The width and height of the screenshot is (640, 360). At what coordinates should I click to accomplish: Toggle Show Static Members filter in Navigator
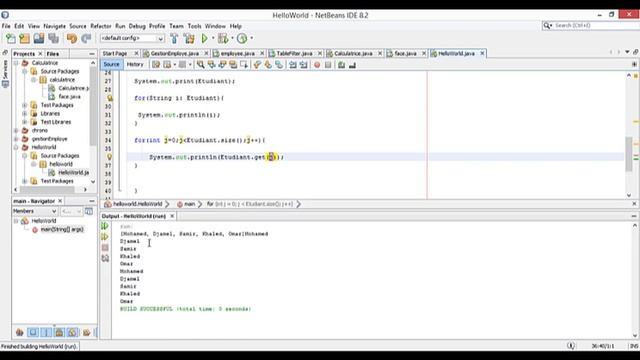coord(46,332)
